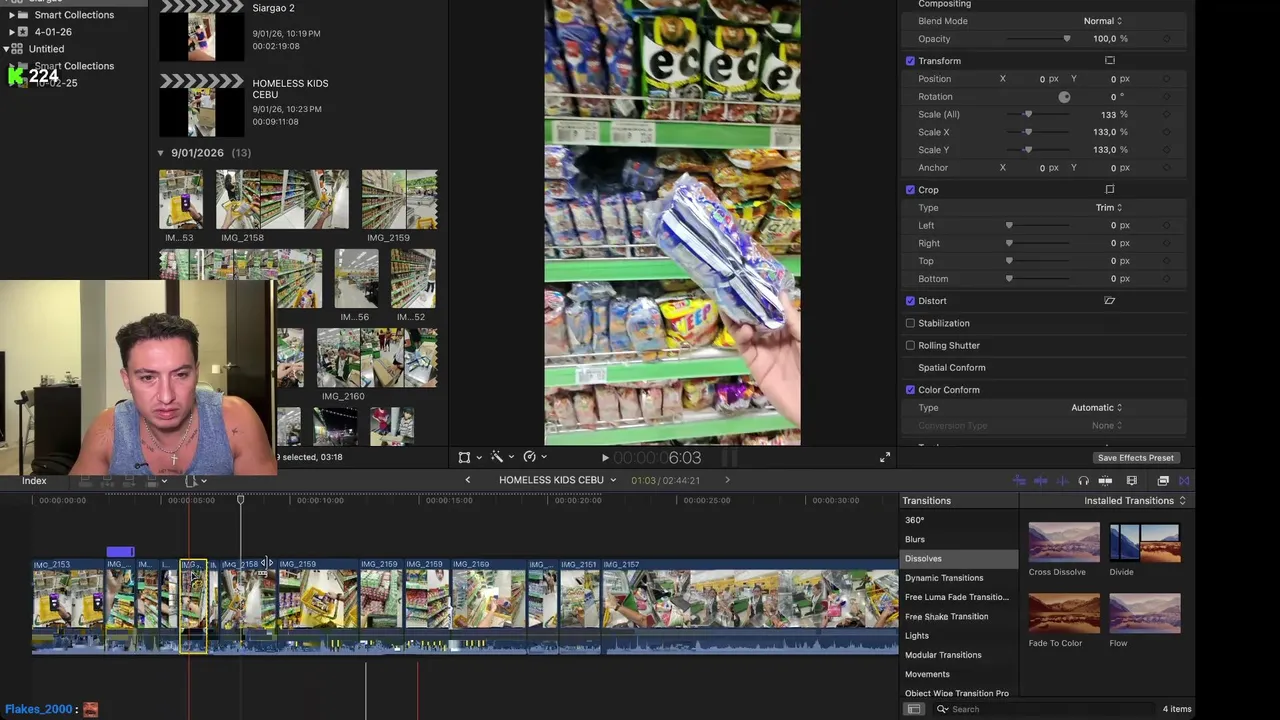
Task: Collapse the Untitled library
Action: (7, 49)
